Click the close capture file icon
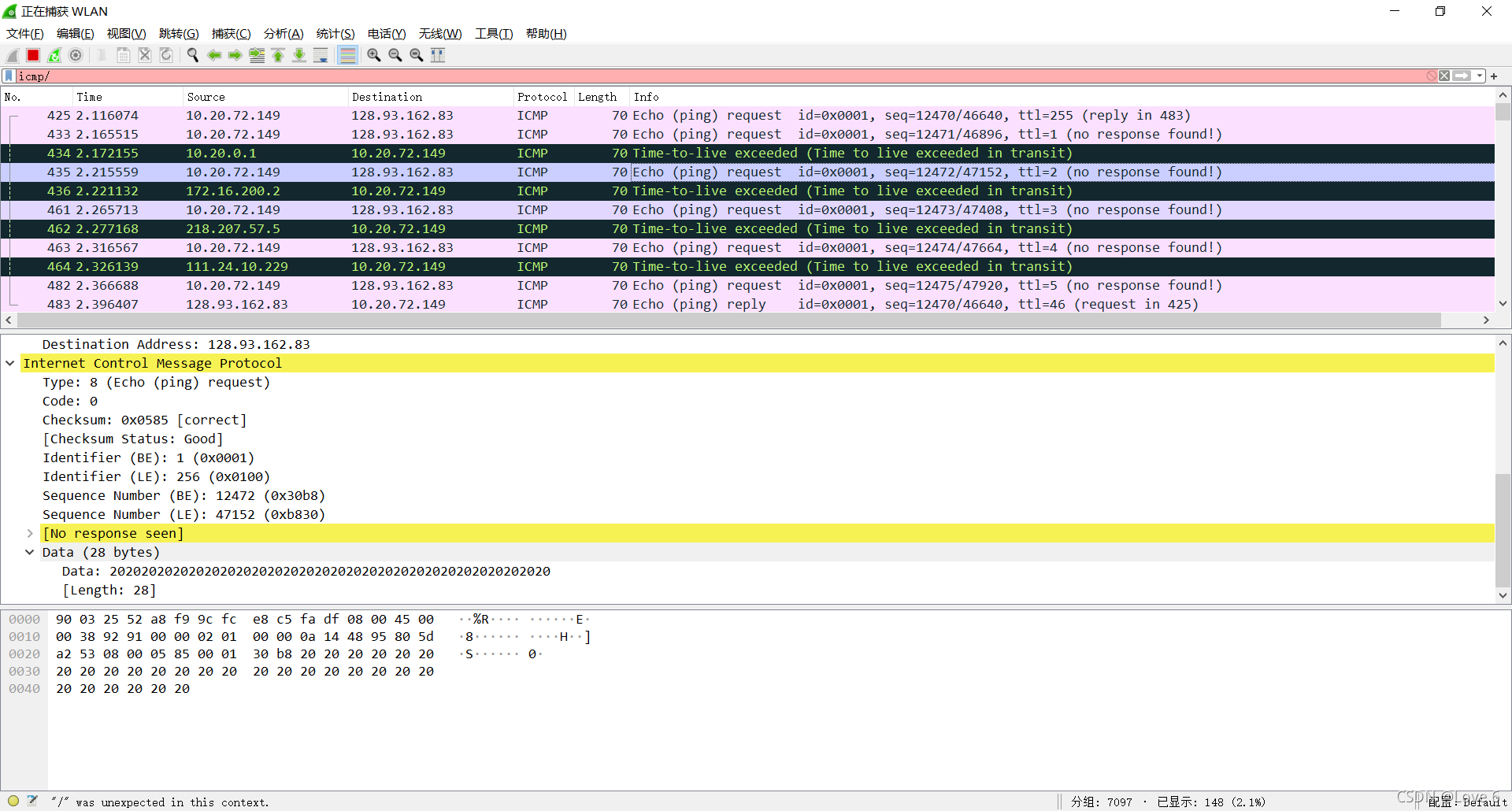 (145, 55)
